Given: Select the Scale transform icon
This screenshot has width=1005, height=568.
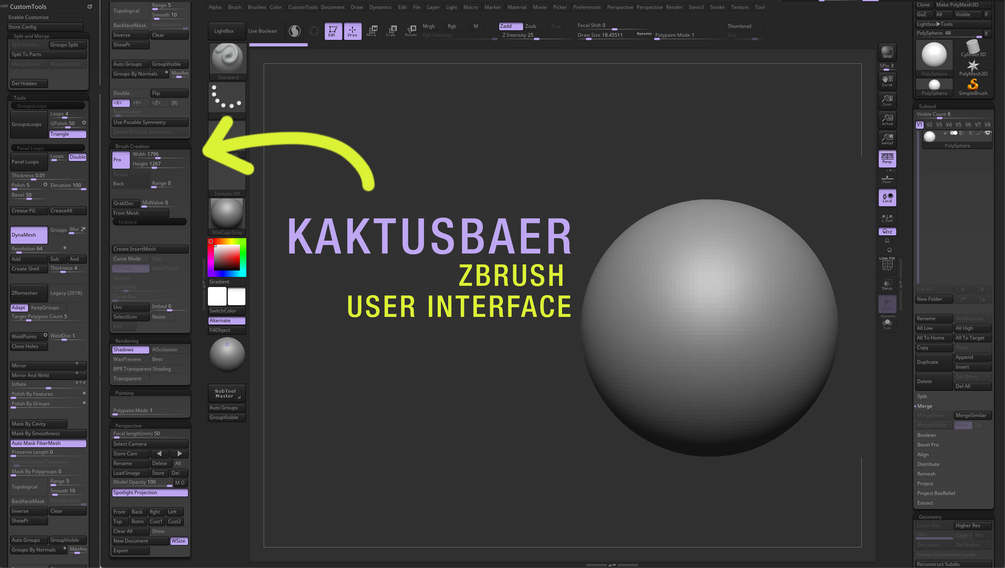Looking at the screenshot, I should pyautogui.click(x=391, y=31).
